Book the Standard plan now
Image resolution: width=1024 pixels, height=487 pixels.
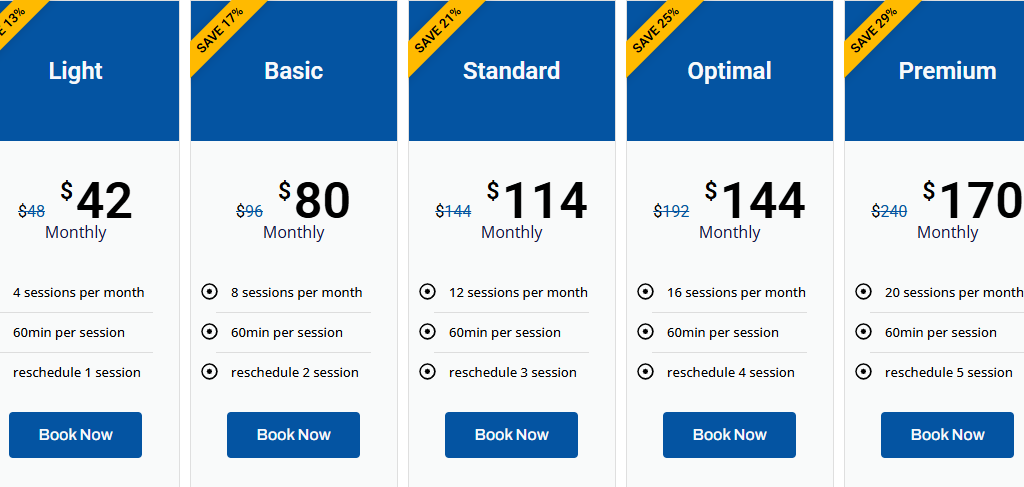coord(511,435)
